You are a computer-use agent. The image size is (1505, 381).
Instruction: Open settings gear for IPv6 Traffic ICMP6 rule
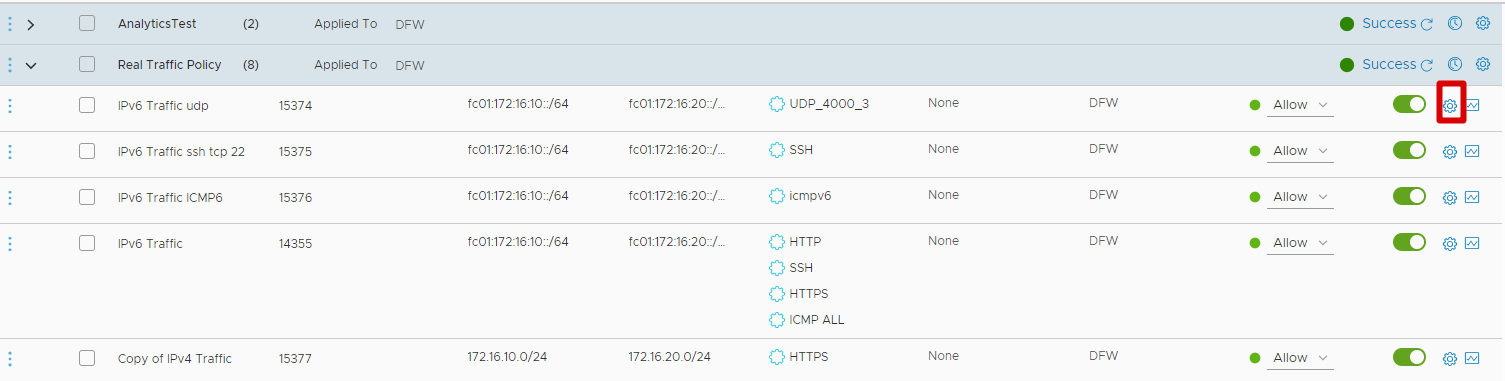click(1450, 197)
